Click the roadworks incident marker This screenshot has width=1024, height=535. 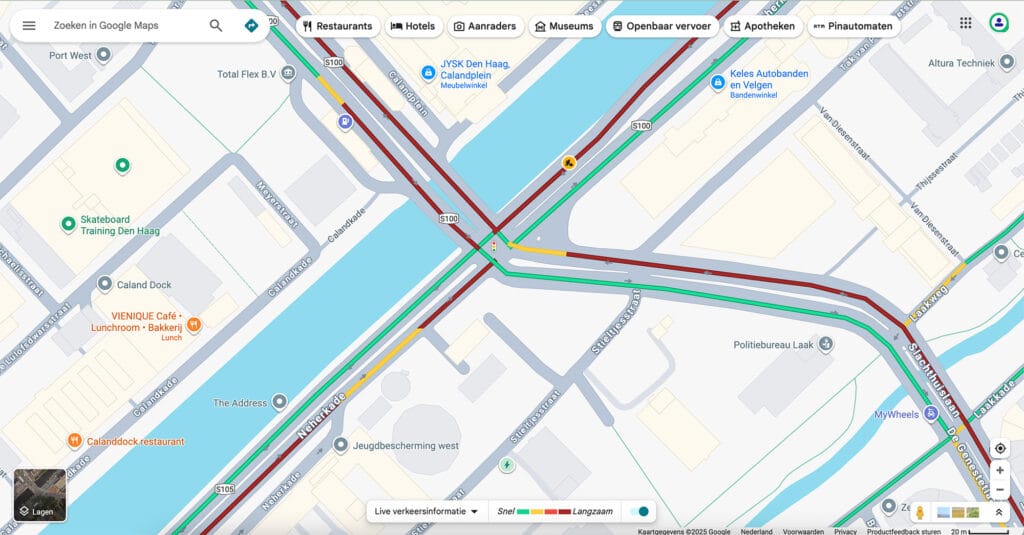569,163
